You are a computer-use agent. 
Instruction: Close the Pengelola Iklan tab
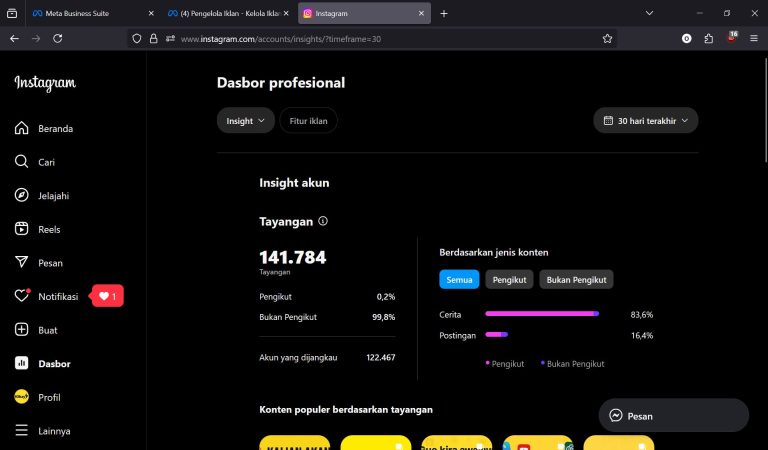[x=286, y=14]
